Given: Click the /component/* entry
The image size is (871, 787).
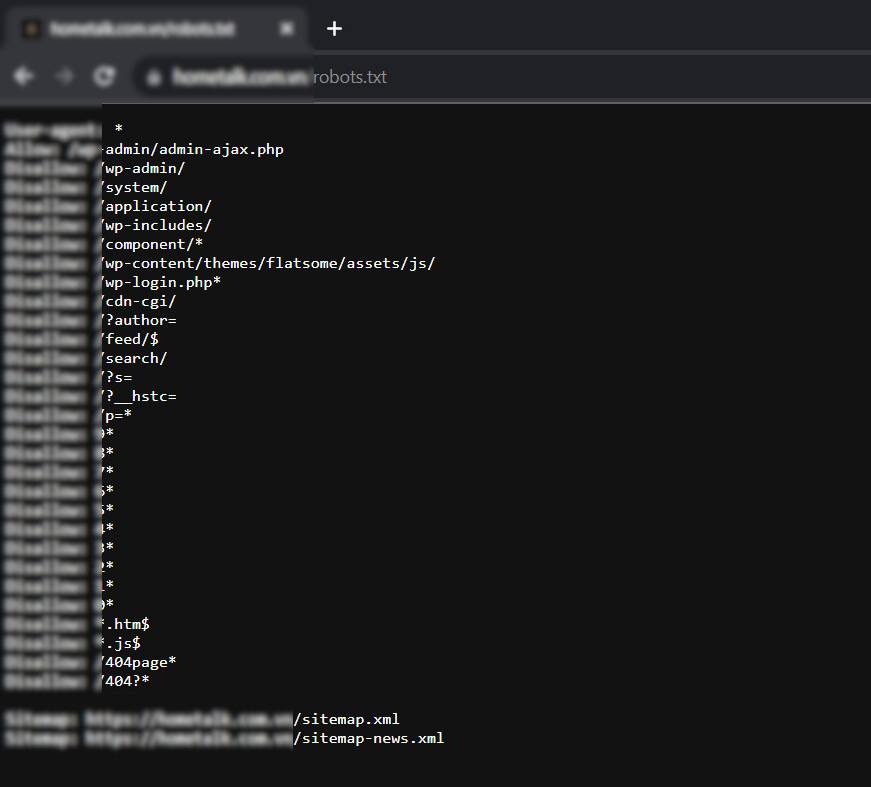Looking at the screenshot, I should pyautogui.click(x=152, y=244).
